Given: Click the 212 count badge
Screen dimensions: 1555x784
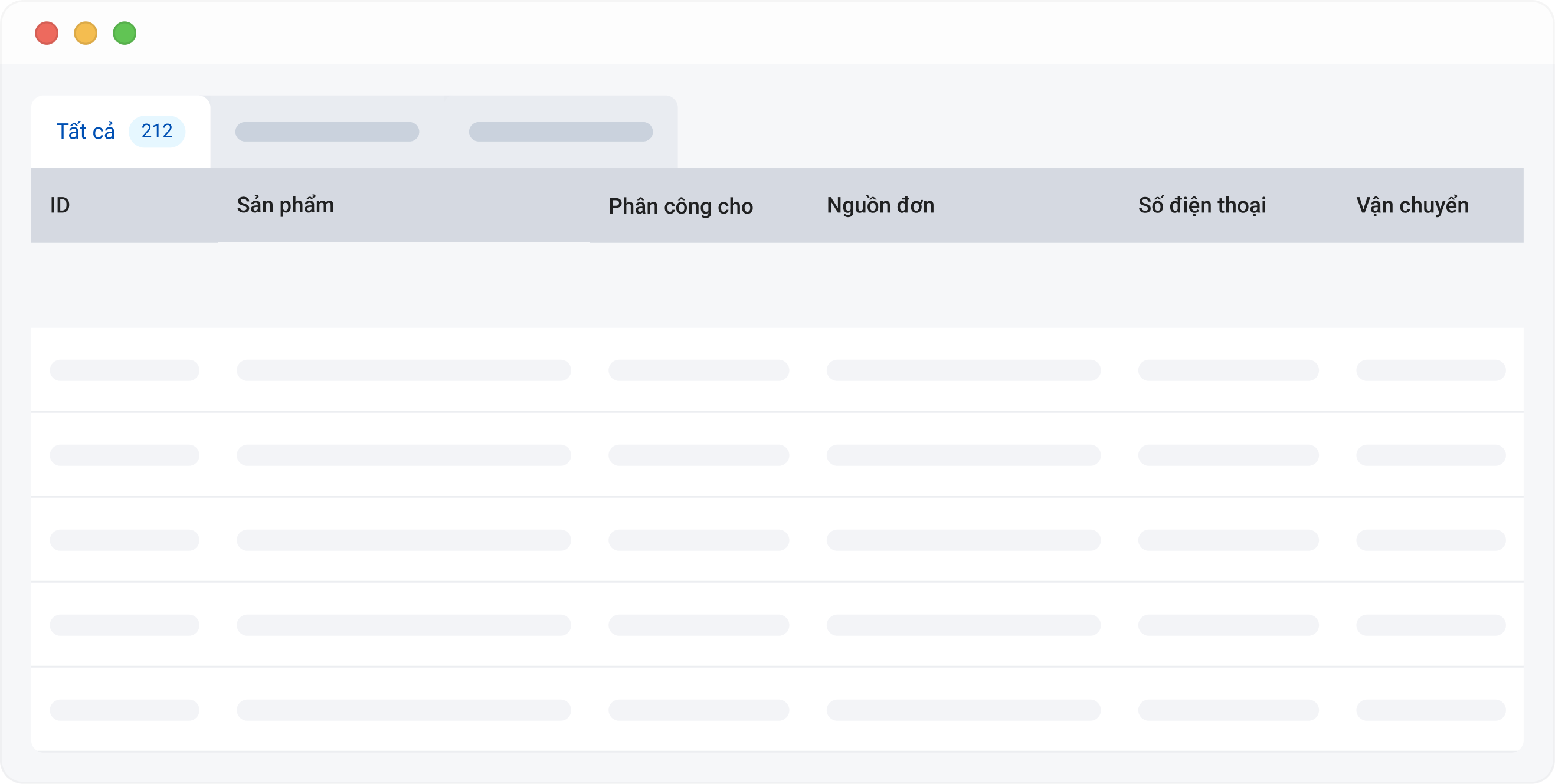Looking at the screenshot, I should [157, 131].
